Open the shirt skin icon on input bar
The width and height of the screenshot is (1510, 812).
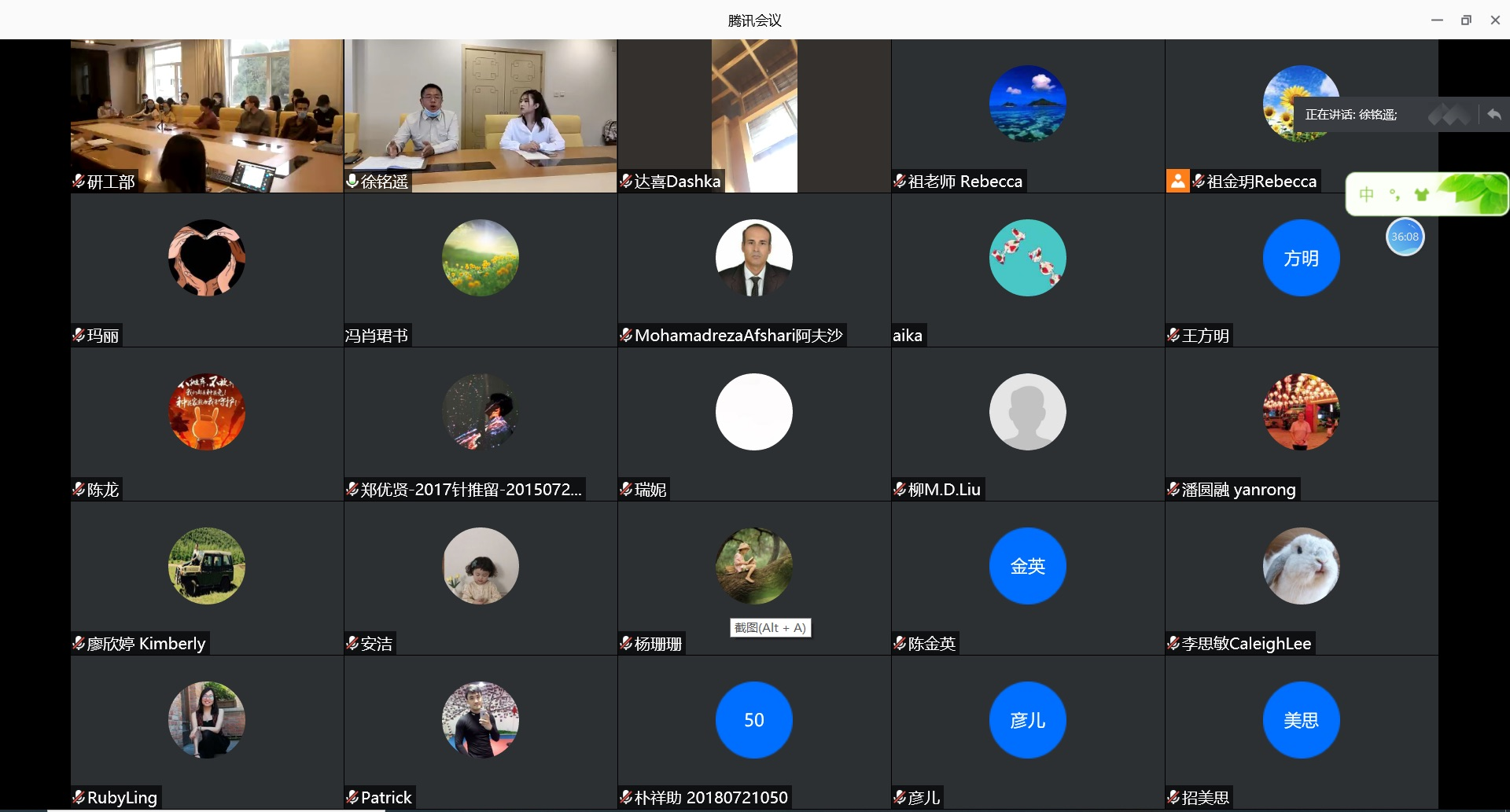(x=1421, y=194)
